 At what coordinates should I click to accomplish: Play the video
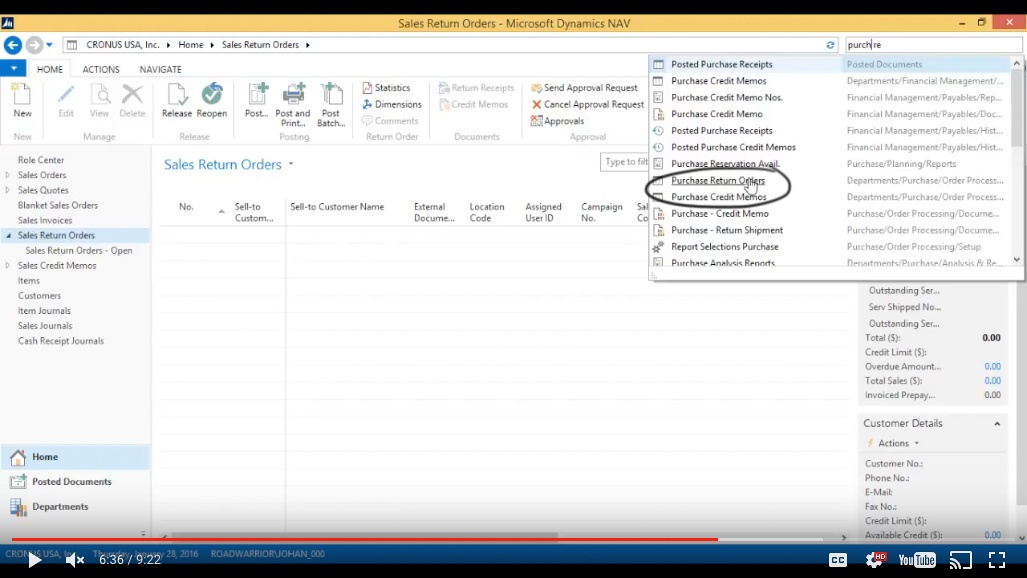[34, 560]
